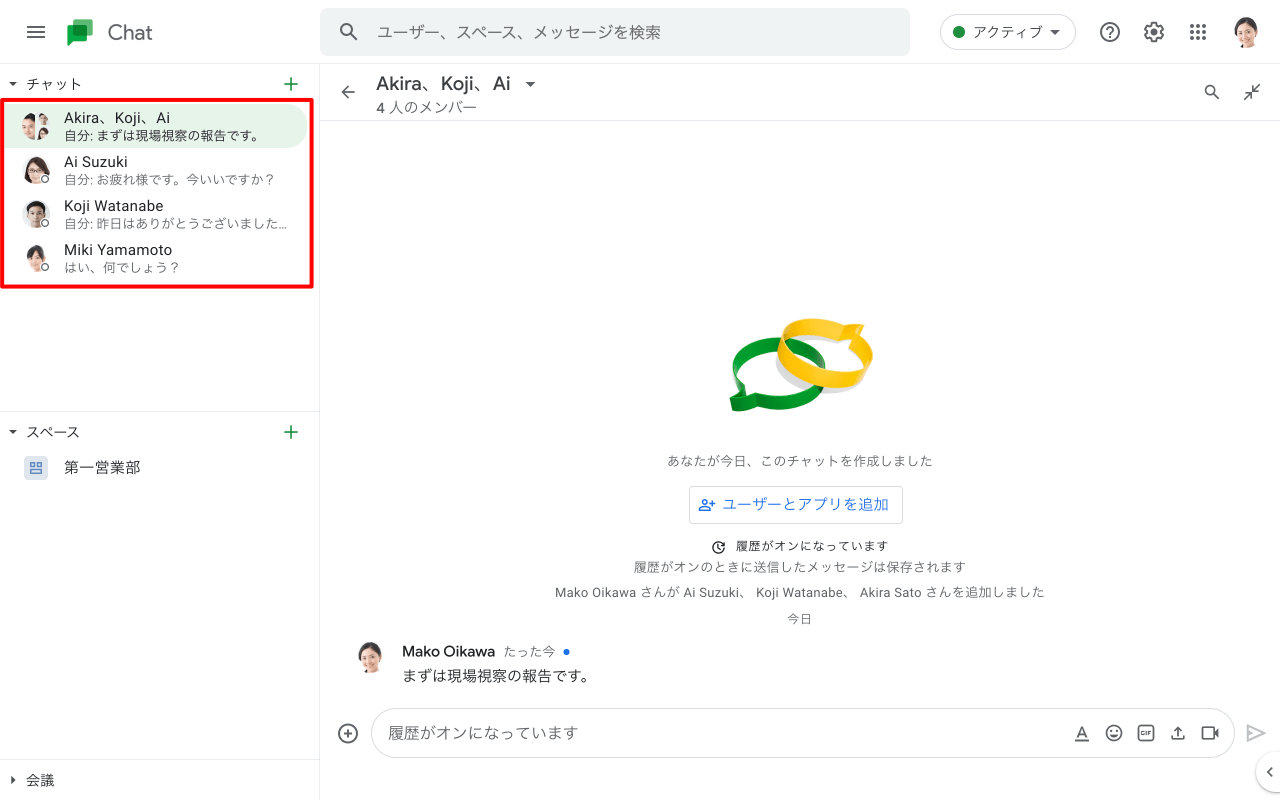Open the アクティブ status dropdown

point(1007,32)
